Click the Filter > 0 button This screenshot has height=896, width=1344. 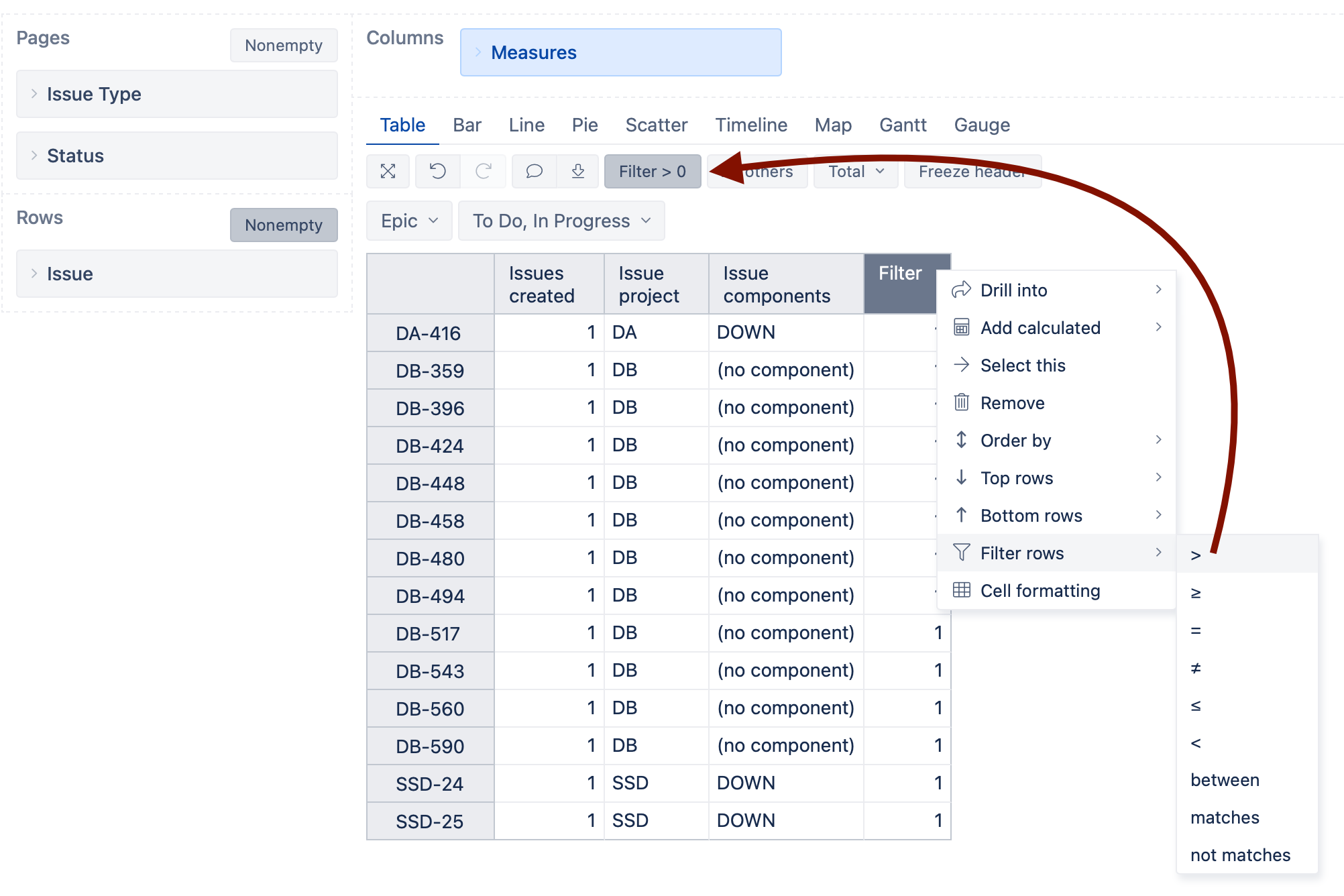[x=653, y=172]
